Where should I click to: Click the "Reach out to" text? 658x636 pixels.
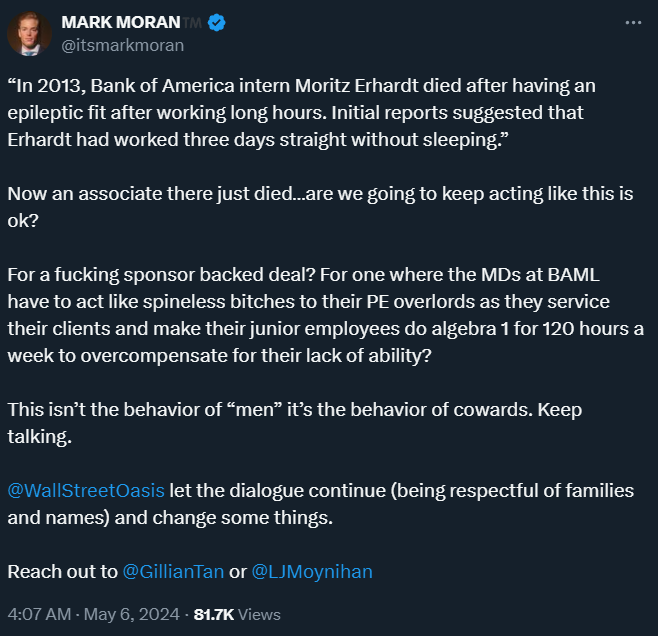tap(62, 572)
